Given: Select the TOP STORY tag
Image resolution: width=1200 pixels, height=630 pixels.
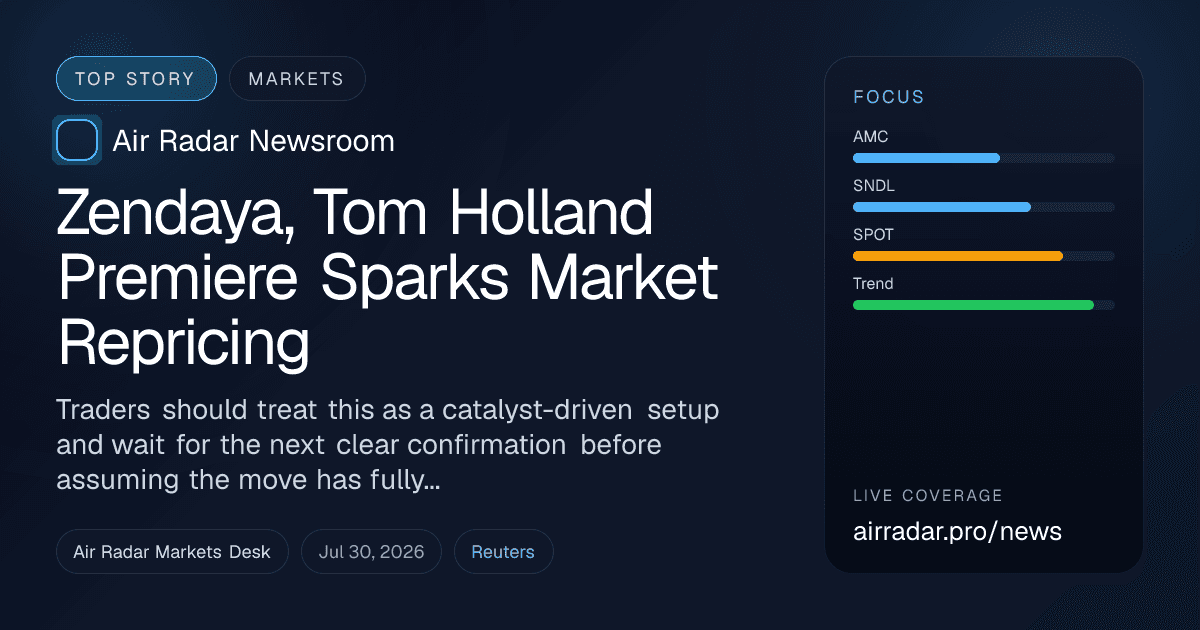Looking at the screenshot, I should (136, 79).
